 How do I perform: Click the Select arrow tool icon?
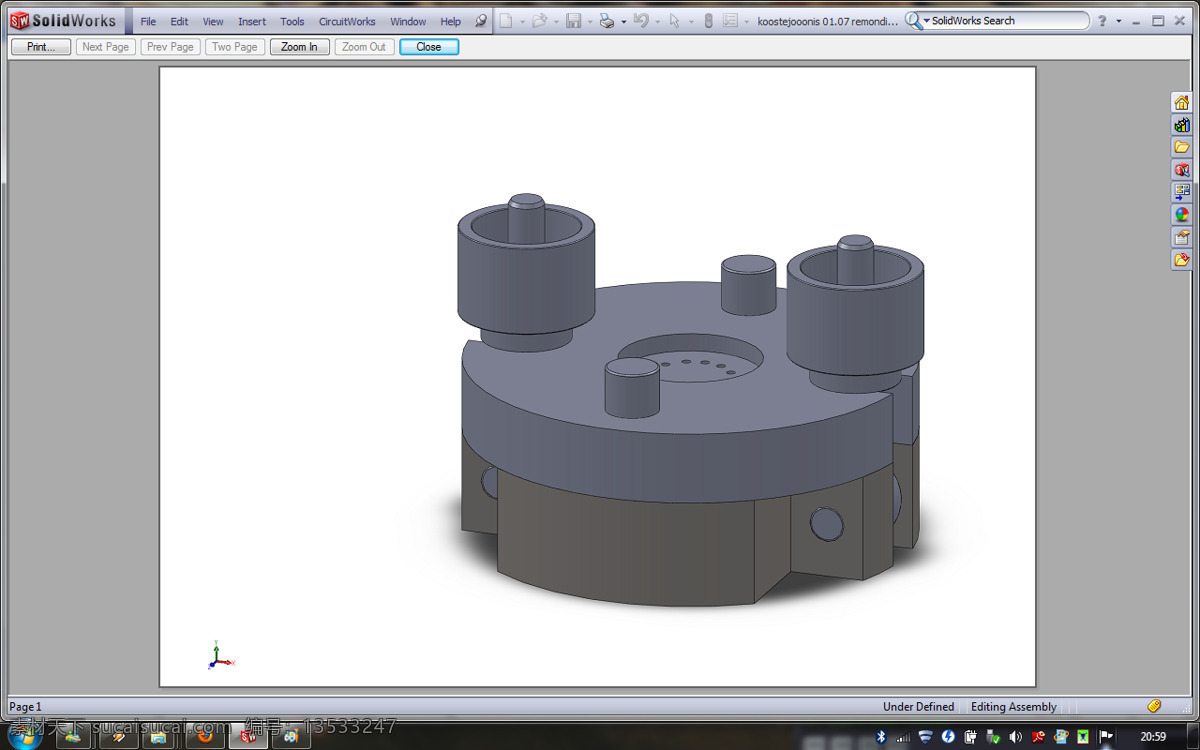click(x=675, y=21)
